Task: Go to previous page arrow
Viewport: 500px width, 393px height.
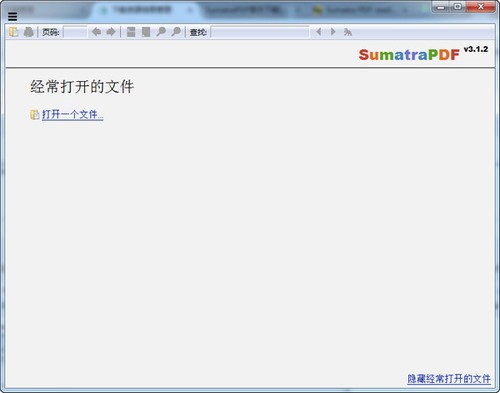Action: tap(96, 32)
